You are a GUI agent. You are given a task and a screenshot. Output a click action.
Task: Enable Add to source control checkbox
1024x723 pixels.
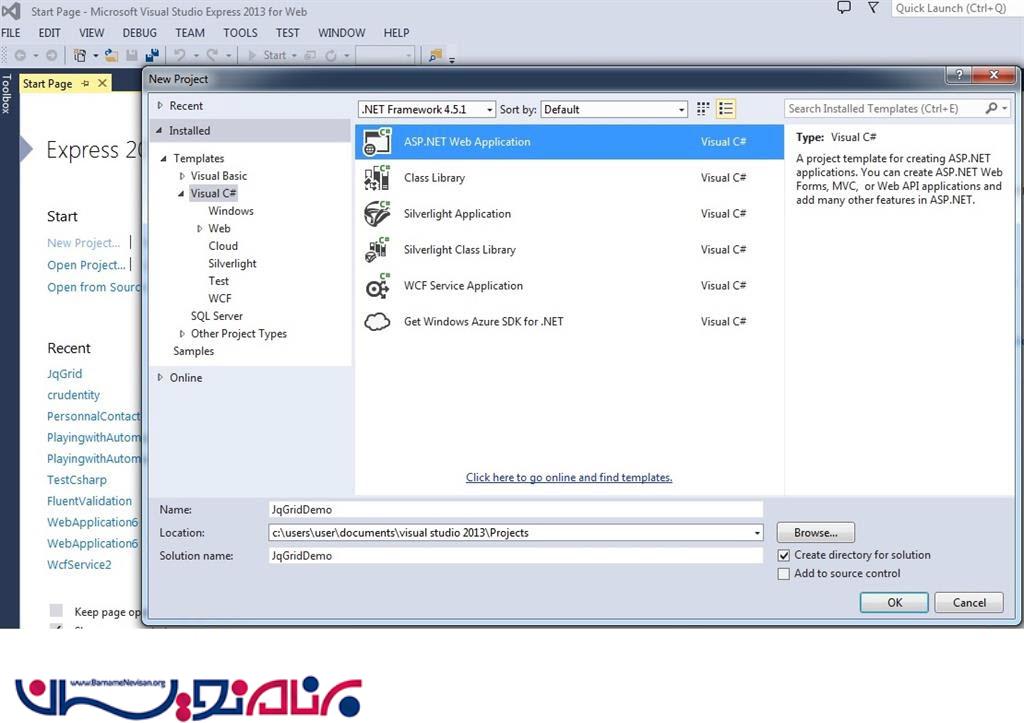(784, 574)
